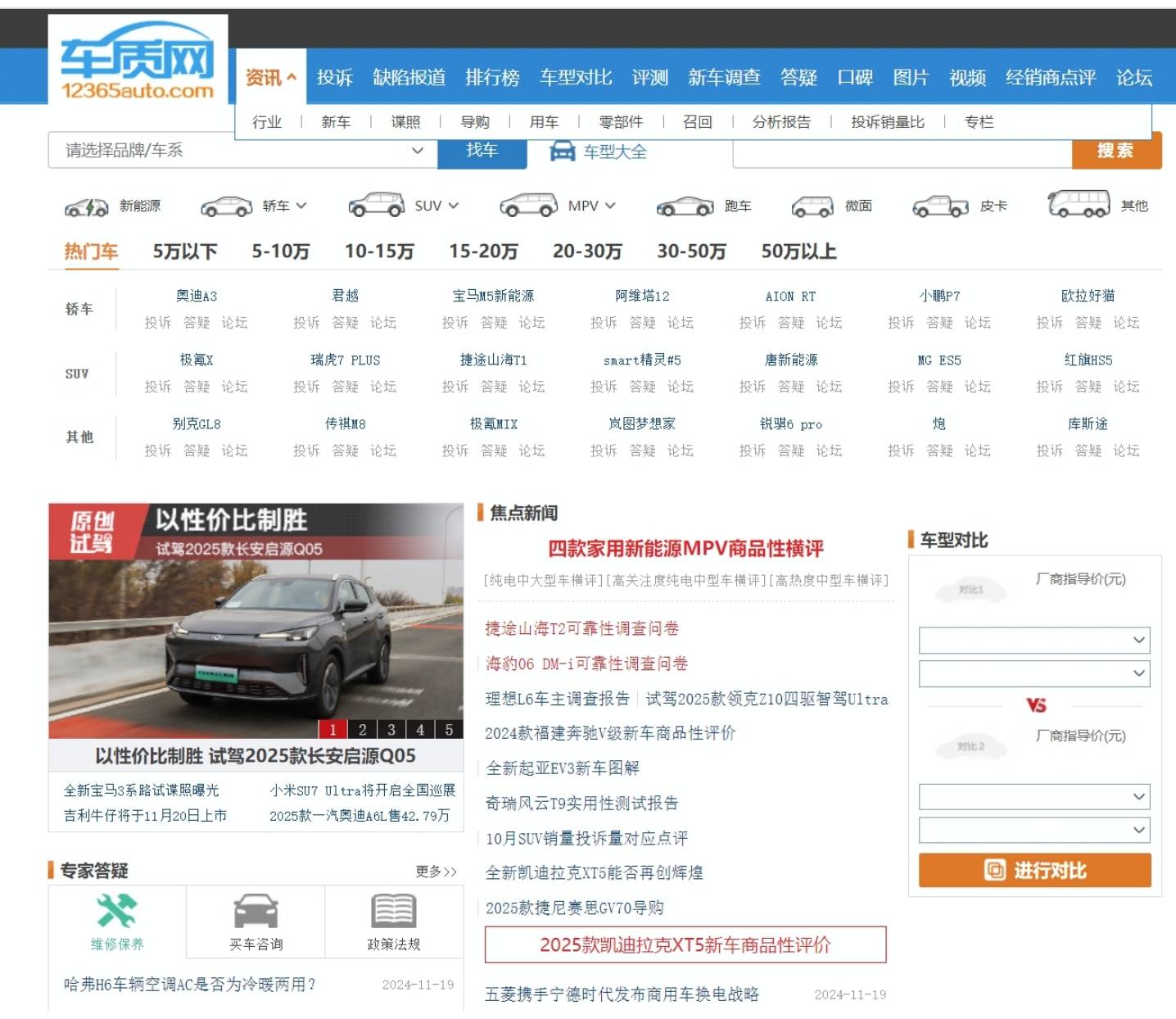Select the 跑车 sports car icon

[685, 206]
